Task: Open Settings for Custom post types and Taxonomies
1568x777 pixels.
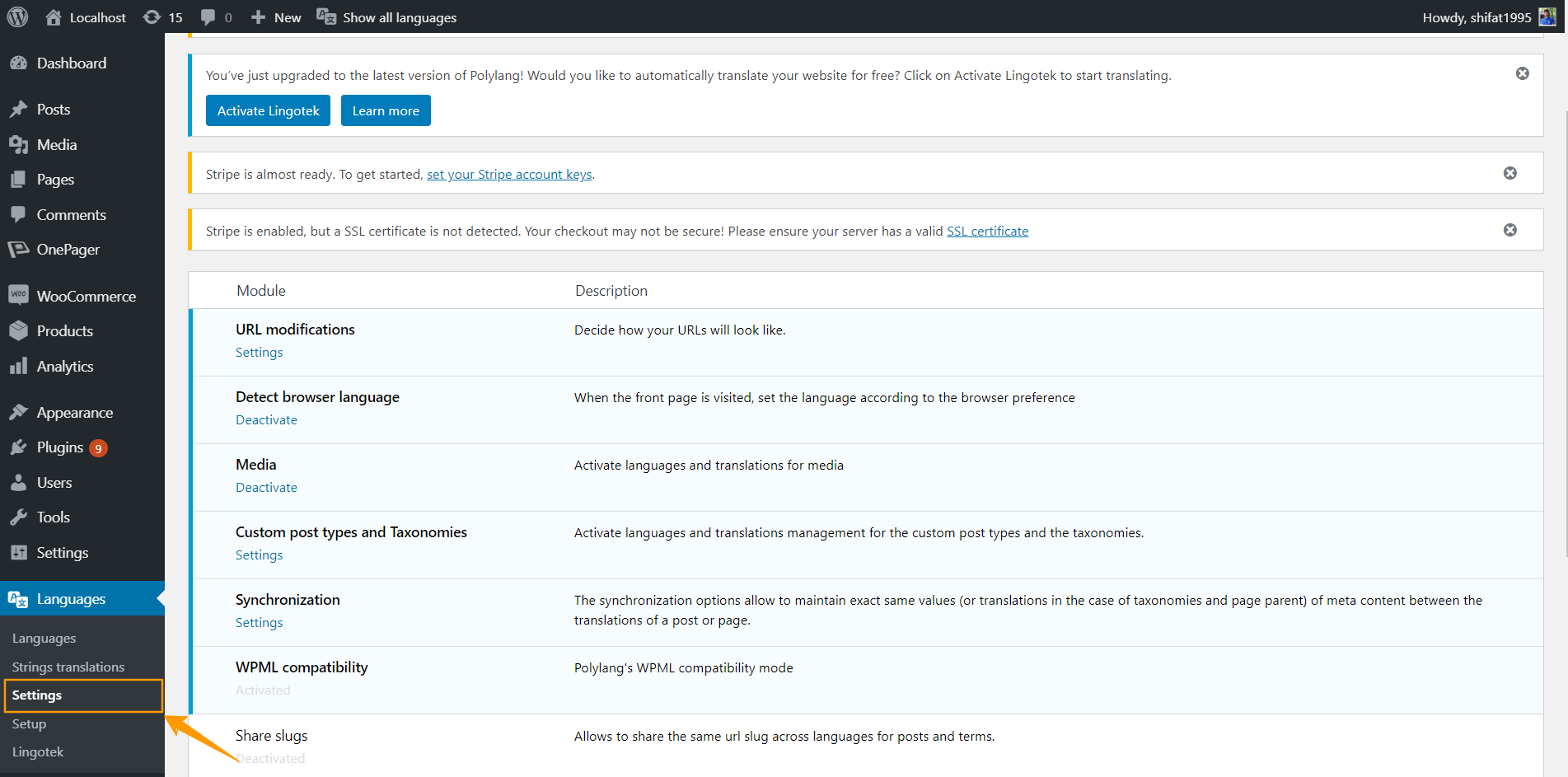Action: coord(259,555)
